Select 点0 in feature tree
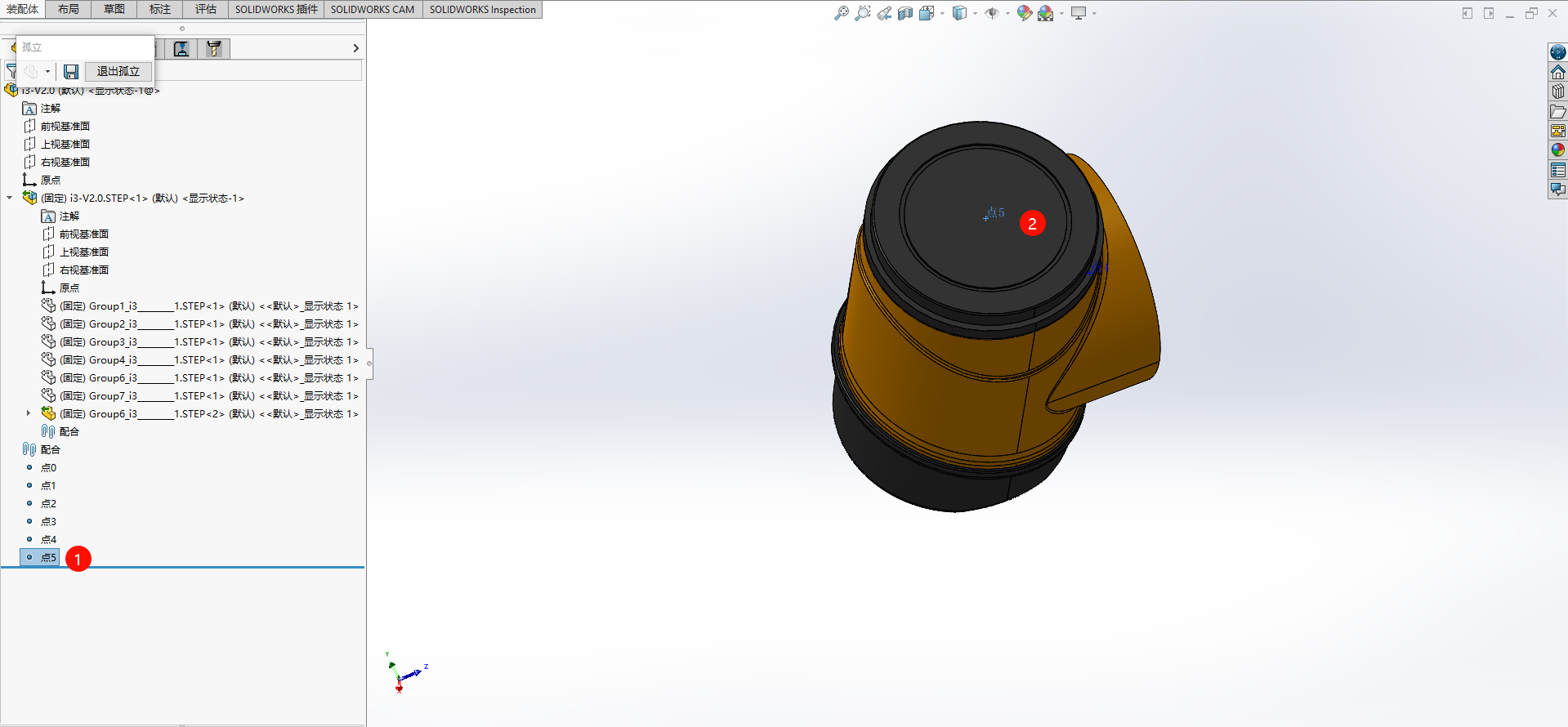This screenshot has height=727, width=1568. pos(41,467)
